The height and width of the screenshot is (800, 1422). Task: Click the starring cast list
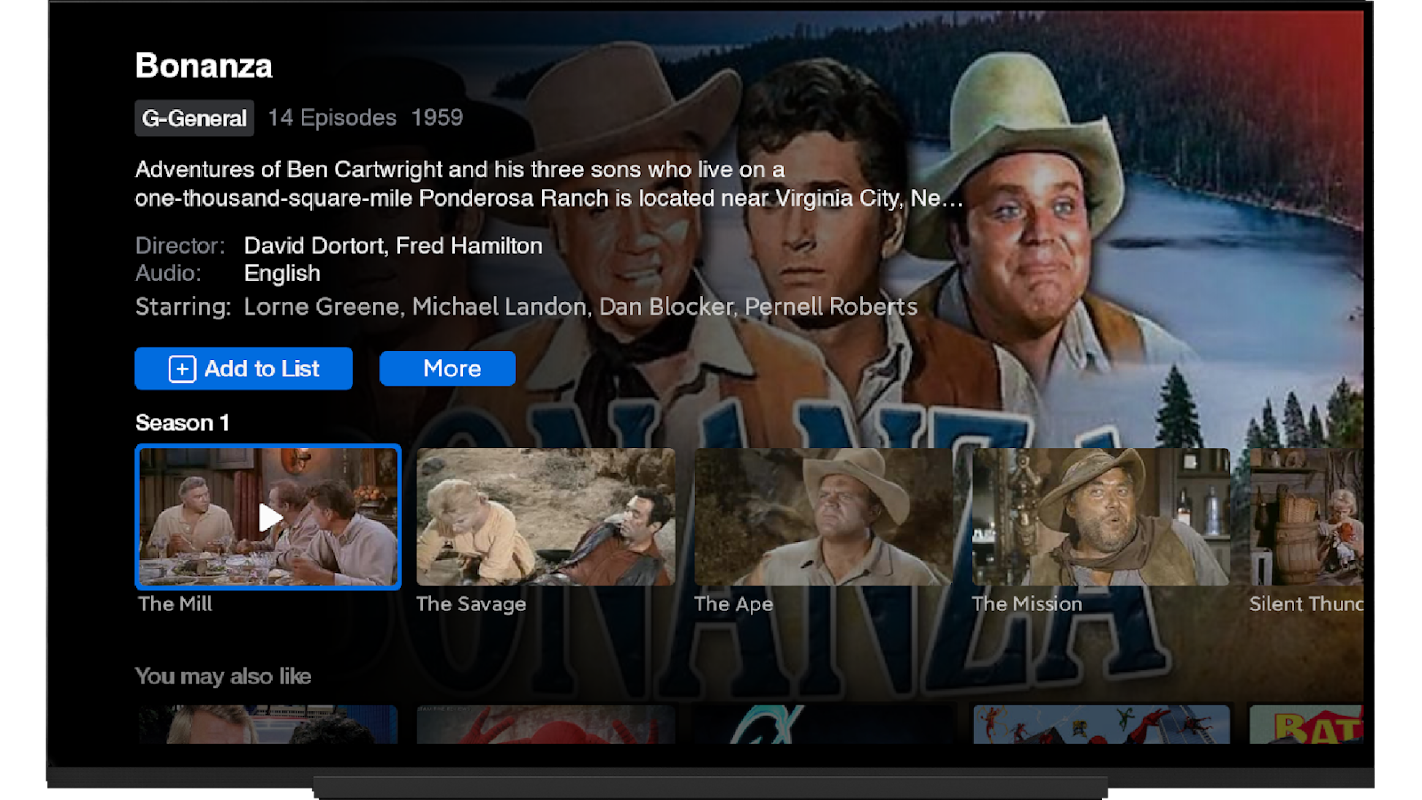point(580,307)
